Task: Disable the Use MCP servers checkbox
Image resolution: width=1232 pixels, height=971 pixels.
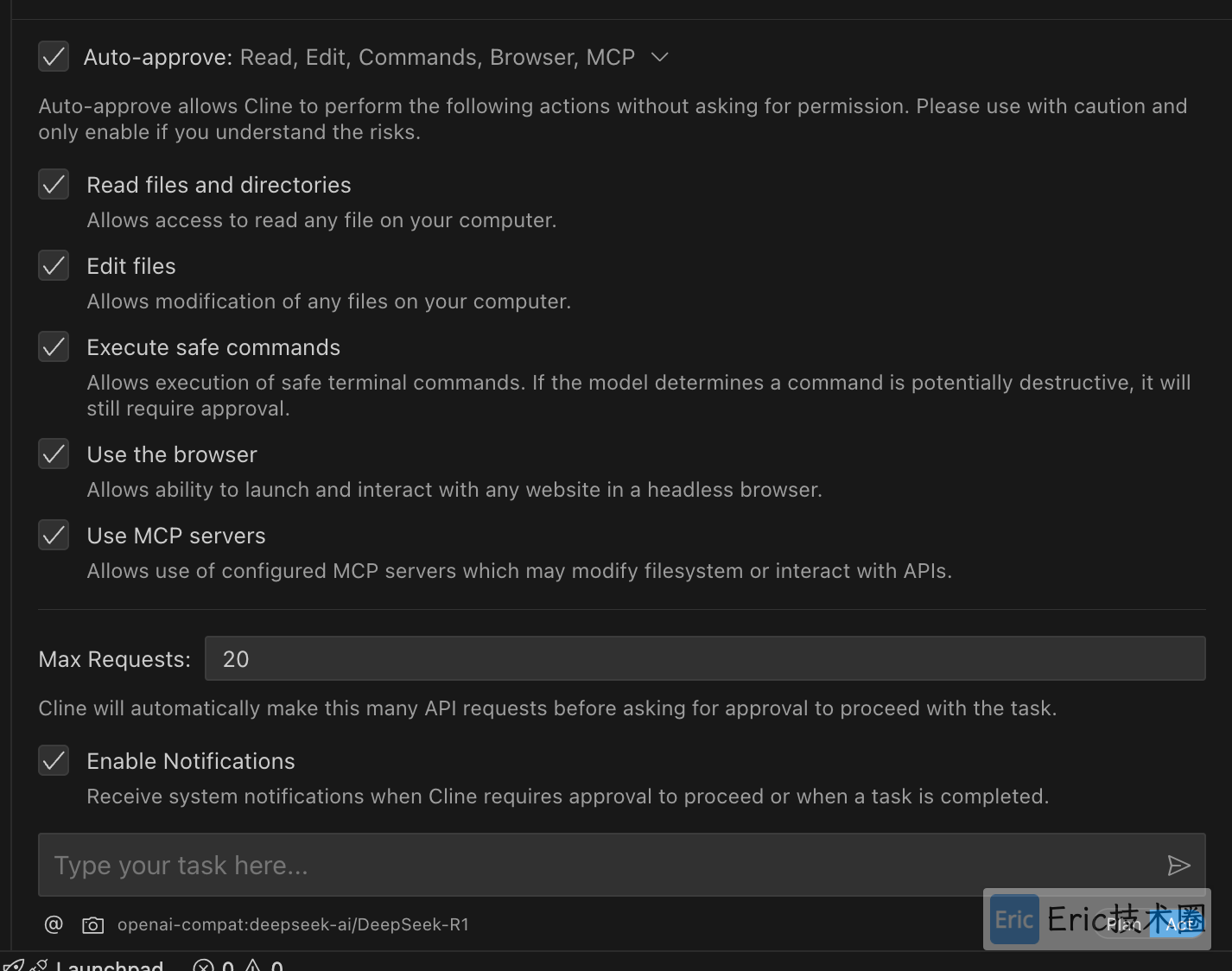Action: click(54, 536)
